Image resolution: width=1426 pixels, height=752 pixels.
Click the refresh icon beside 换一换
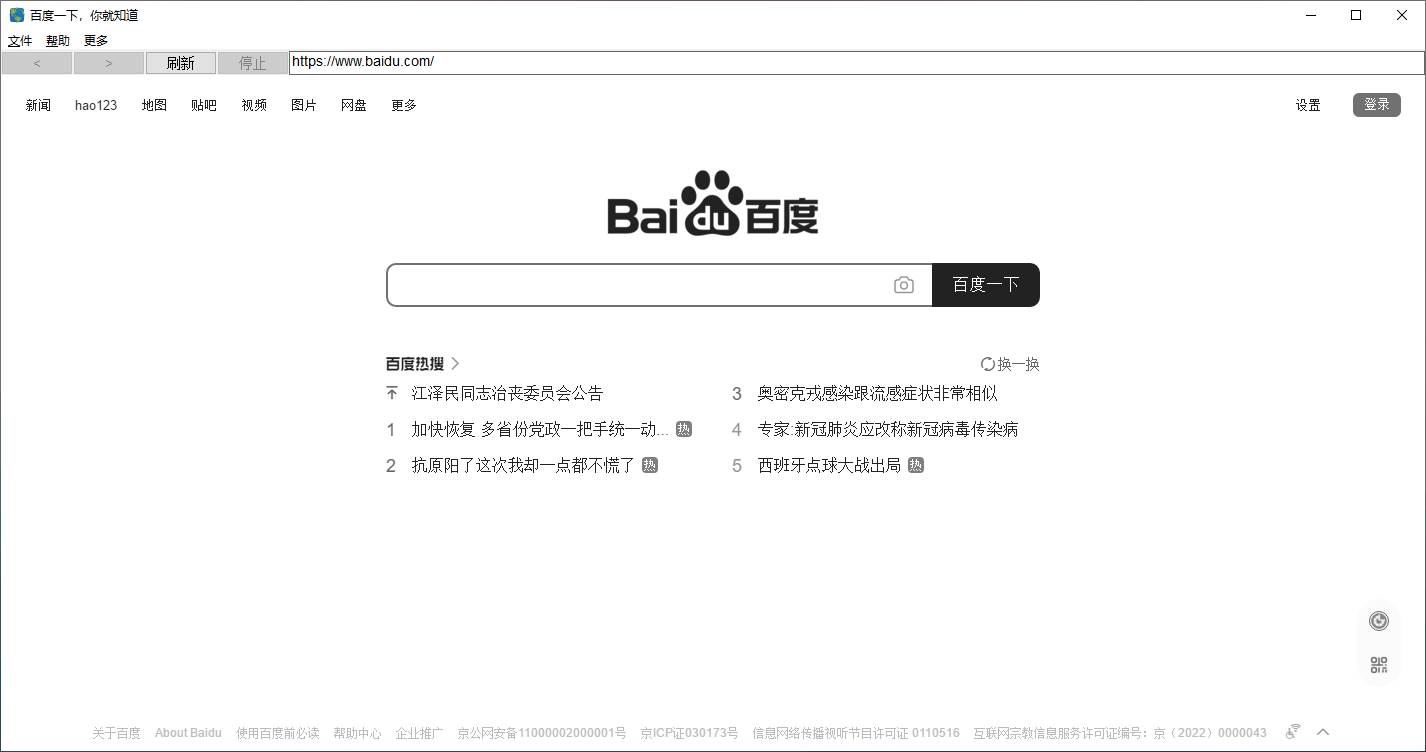pyautogui.click(x=988, y=364)
